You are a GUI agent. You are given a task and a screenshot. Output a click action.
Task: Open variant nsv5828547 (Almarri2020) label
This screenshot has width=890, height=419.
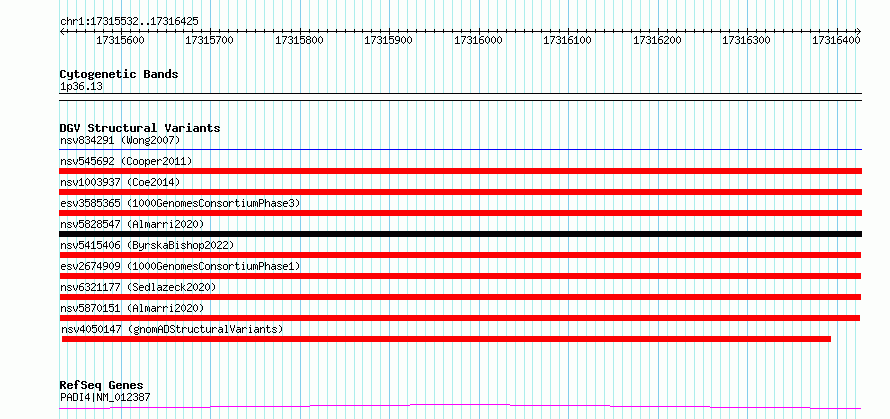132,224
